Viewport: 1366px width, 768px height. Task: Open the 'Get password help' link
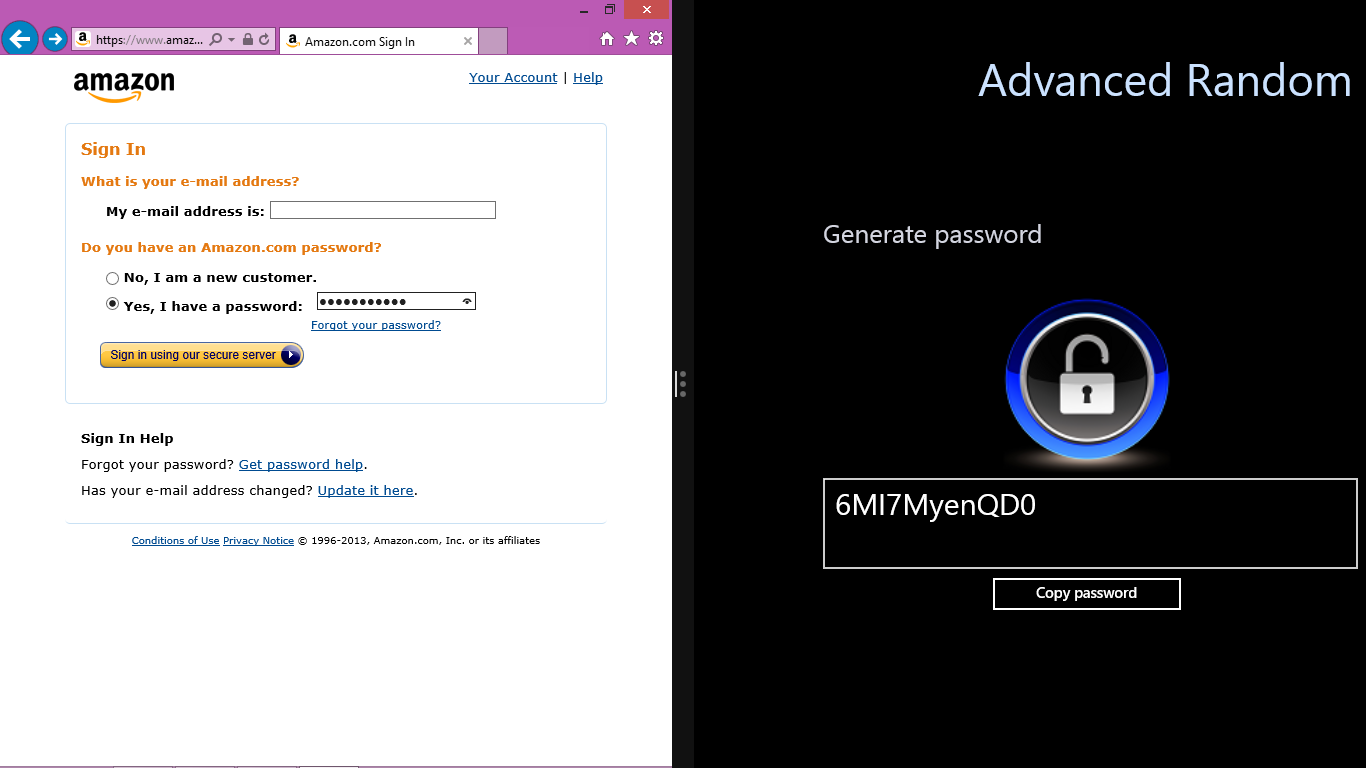[301, 464]
